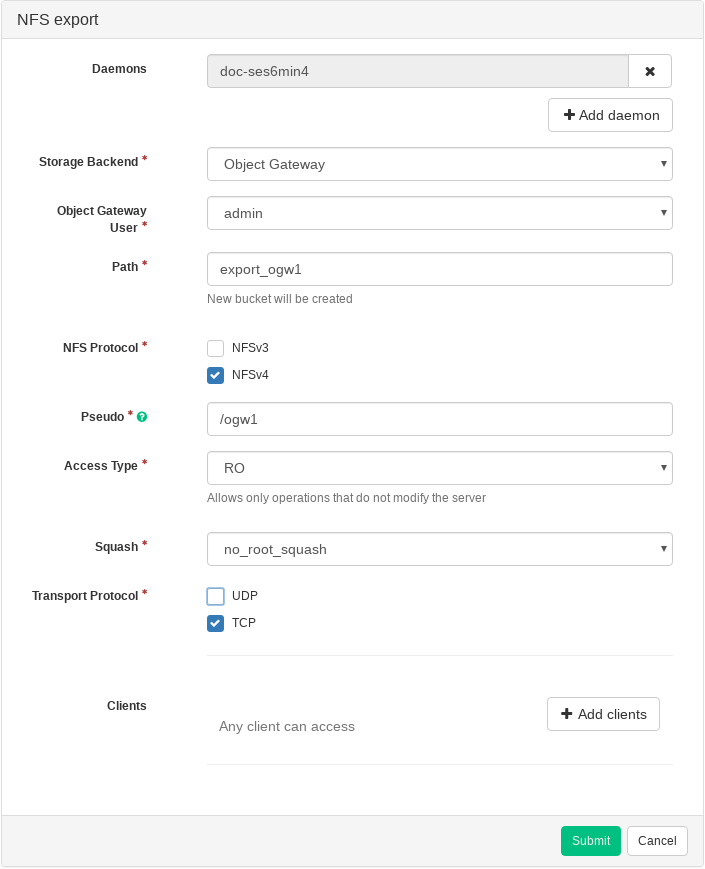Uncheck the TCP transport checkbox
This screenshot has width=705, height=869.
point(215,623)
